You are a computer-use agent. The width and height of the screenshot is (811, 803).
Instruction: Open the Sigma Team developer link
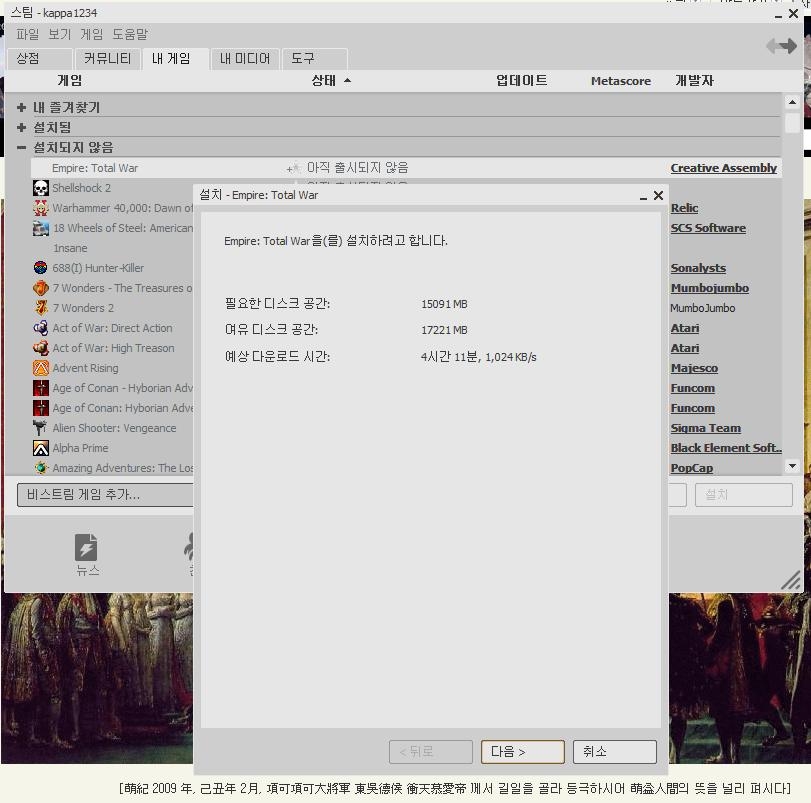pos(705,428)
